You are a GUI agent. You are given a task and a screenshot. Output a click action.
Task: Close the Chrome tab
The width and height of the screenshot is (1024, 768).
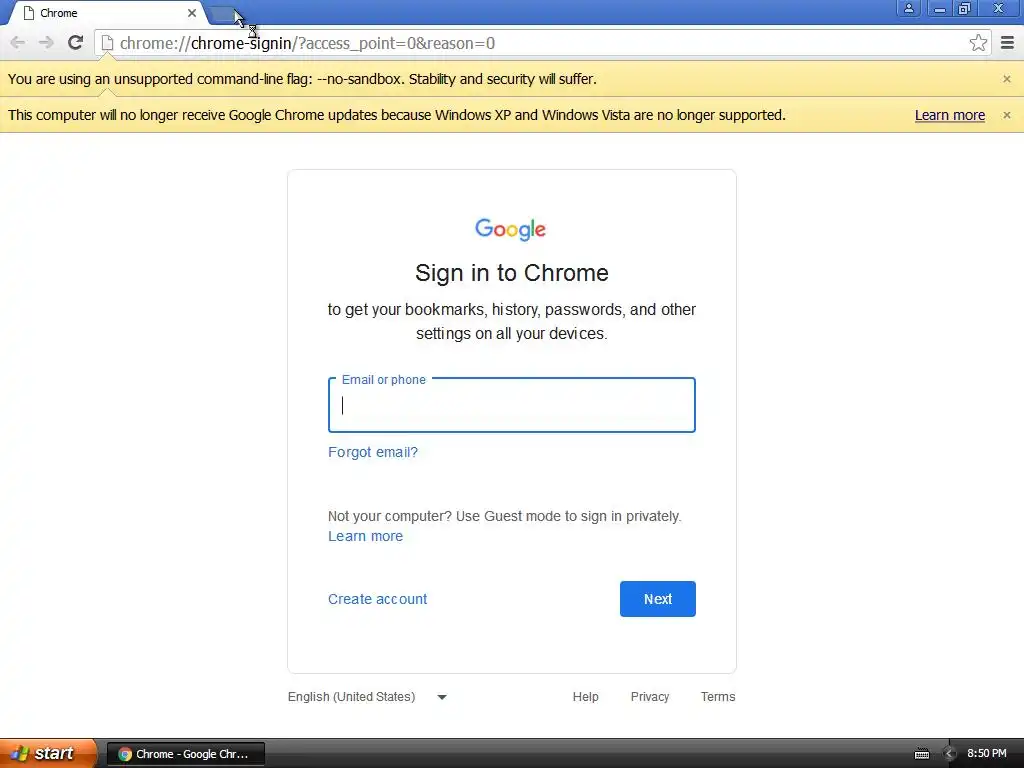[x=192, y=13]
